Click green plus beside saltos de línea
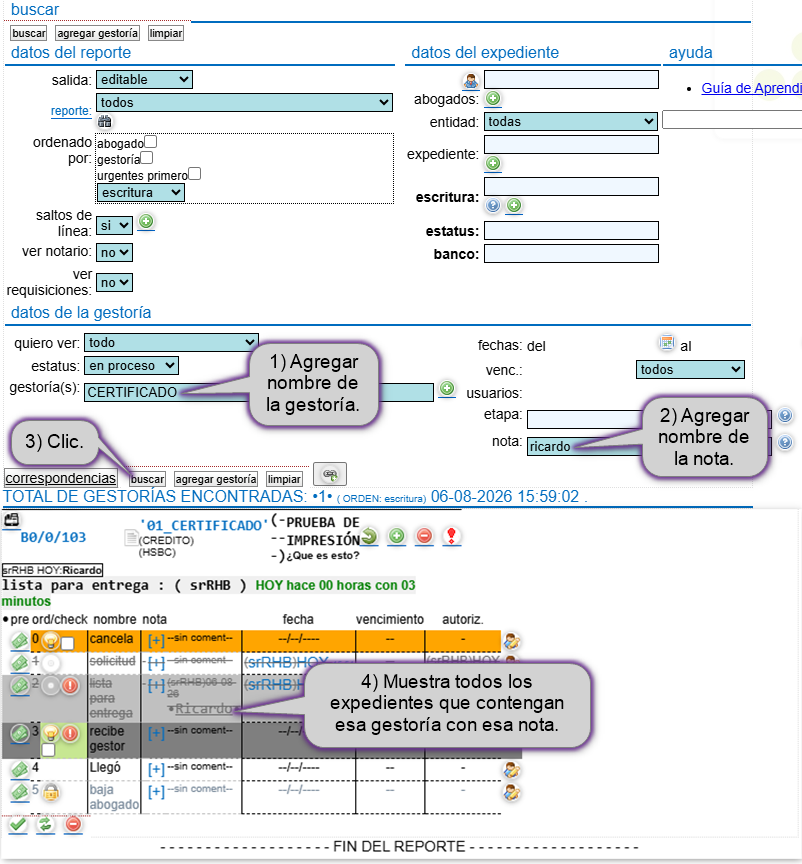The width and height of the screenshot is (802, 864). point(146,222)
